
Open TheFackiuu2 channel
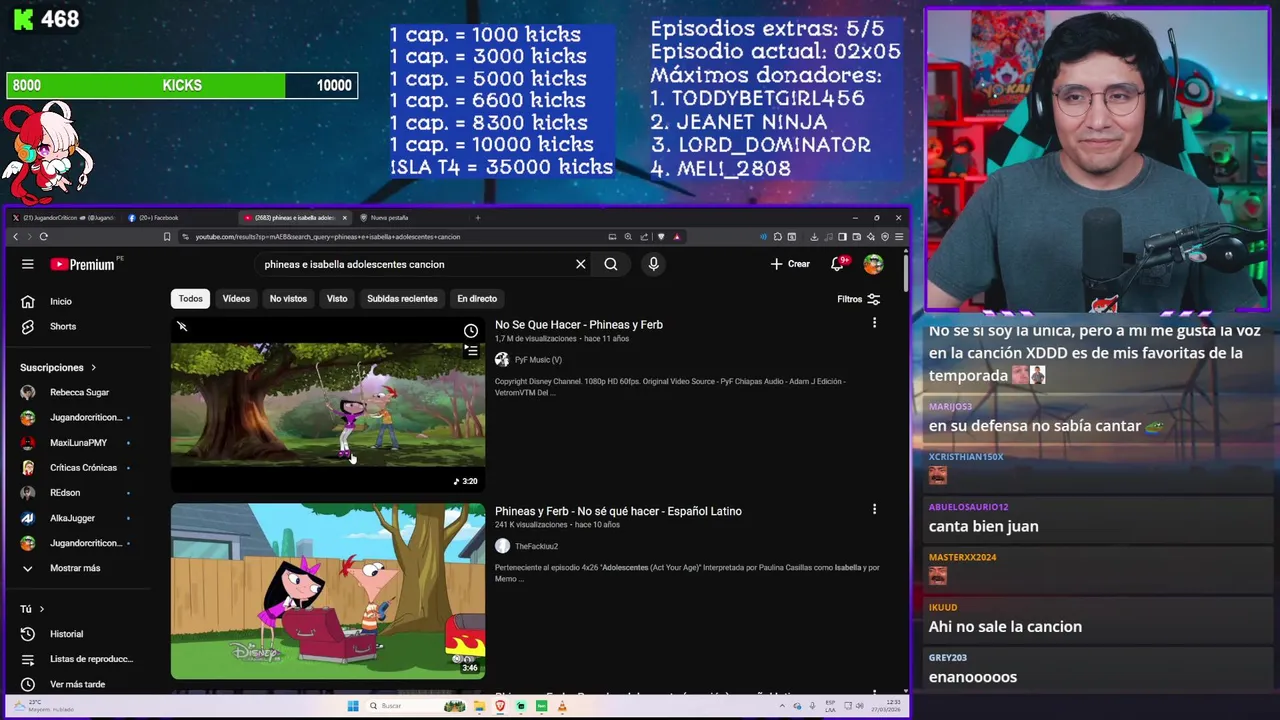[x=536, y=546]
